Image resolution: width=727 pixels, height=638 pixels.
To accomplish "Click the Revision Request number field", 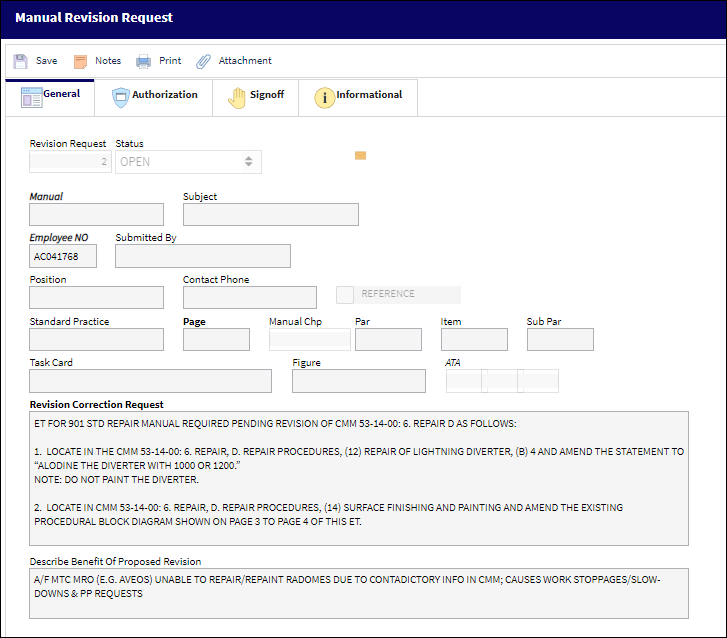I will coord(70,161).
